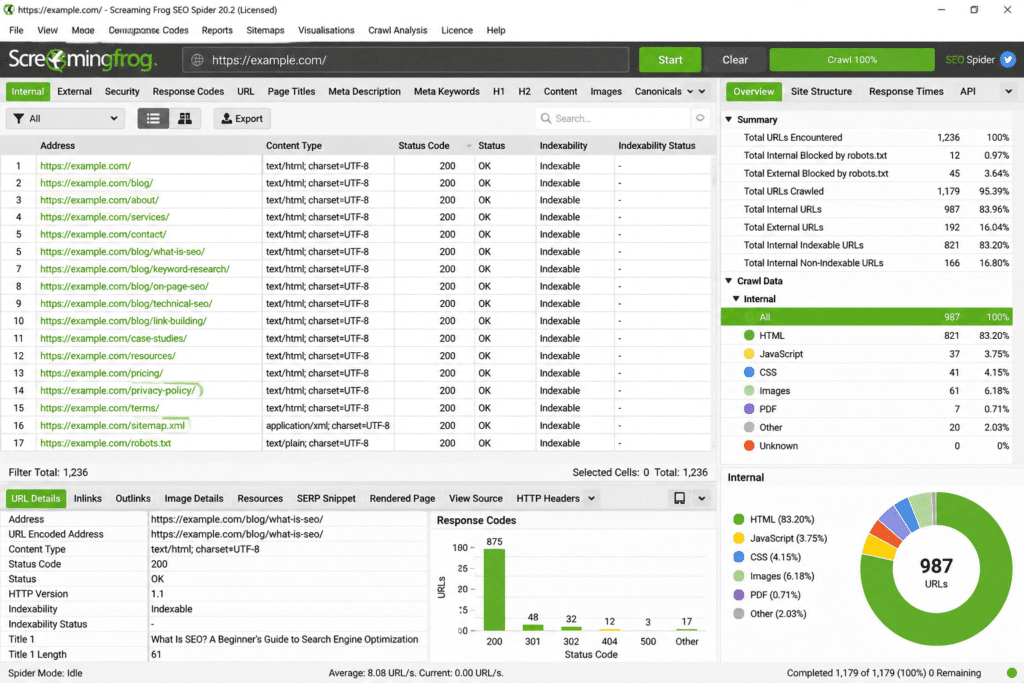Click the Export button

pyautogui.click(x=242, y=118)
